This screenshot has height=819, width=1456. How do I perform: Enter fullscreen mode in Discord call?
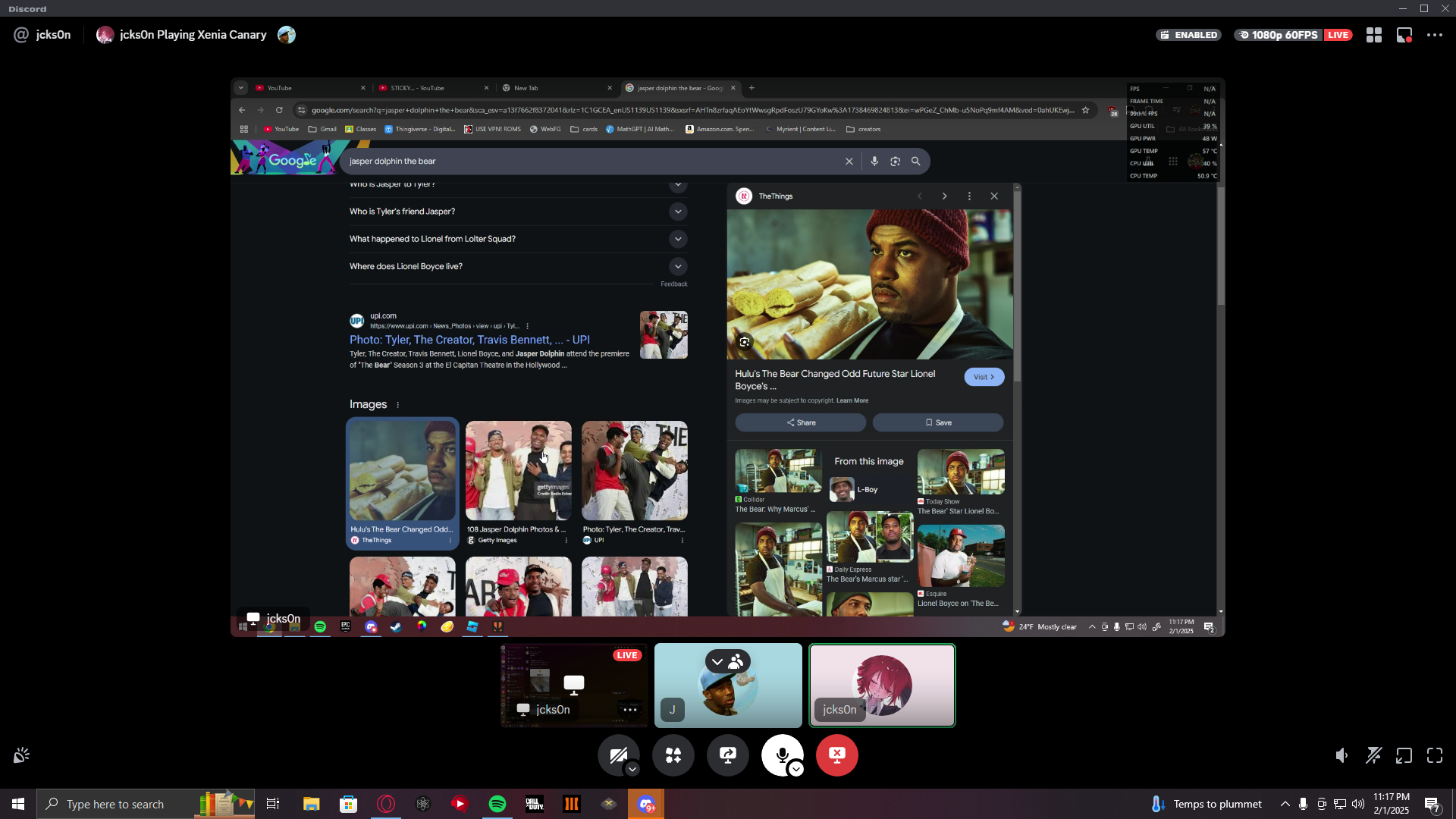click(x=1434, y=755)
